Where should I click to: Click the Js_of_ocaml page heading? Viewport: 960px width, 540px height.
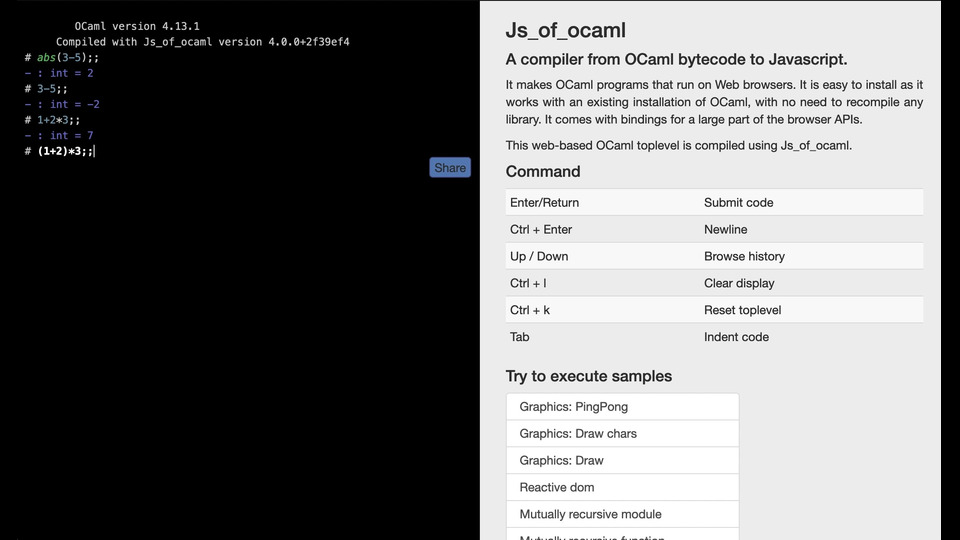click(566, 31)
